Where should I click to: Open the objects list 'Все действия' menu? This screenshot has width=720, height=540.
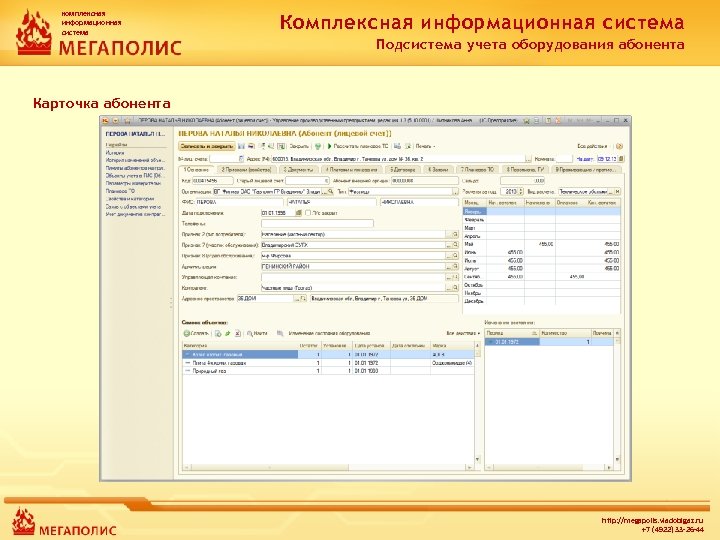[x=463, y=333]
